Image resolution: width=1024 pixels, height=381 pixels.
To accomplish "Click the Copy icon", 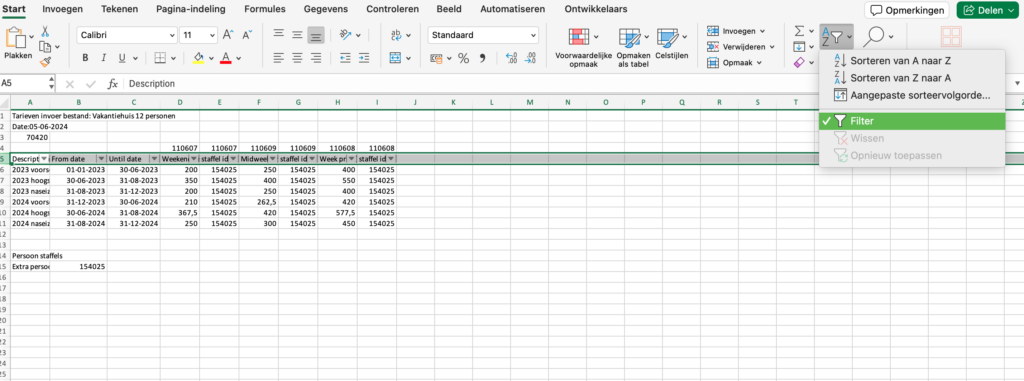I will pos(45,46).
